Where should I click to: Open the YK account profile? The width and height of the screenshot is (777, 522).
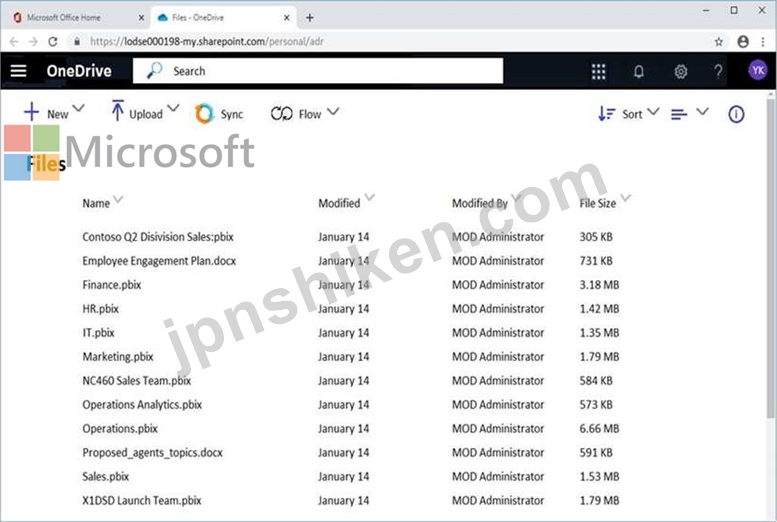[758, 70]
